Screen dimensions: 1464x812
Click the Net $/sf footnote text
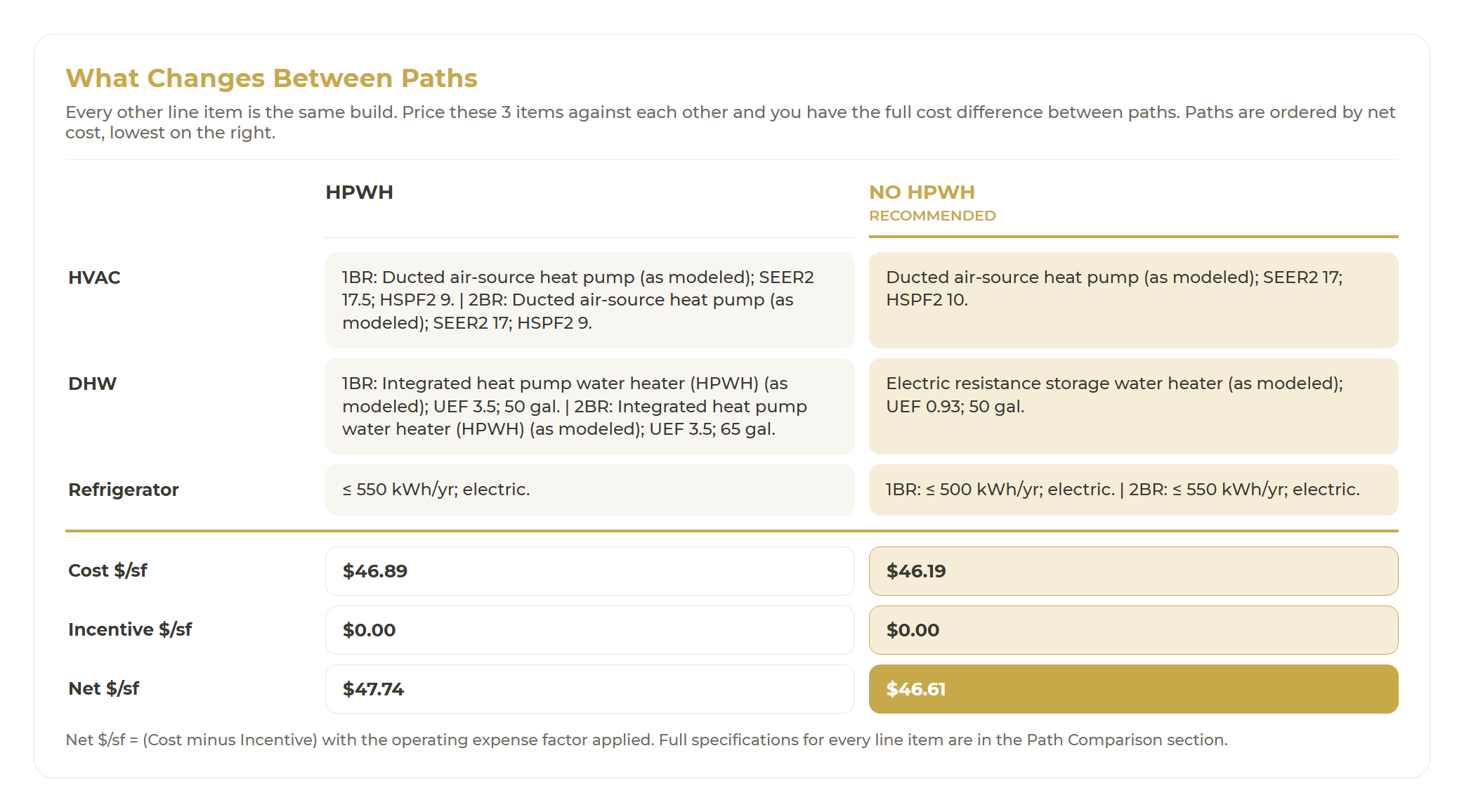646,740
